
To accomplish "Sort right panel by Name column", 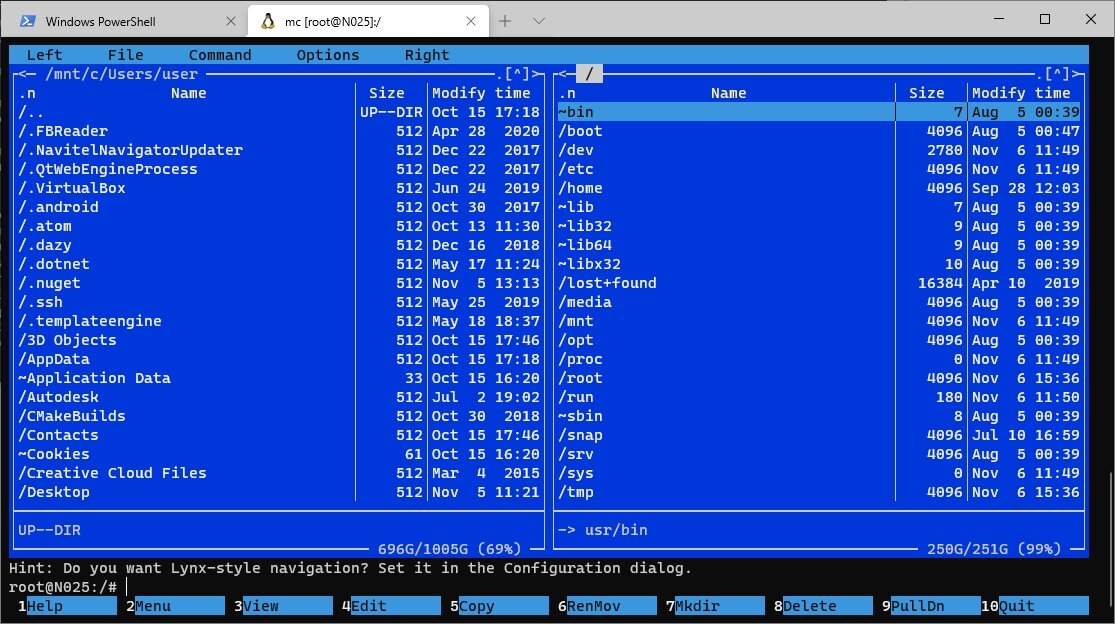I will 729,93.
